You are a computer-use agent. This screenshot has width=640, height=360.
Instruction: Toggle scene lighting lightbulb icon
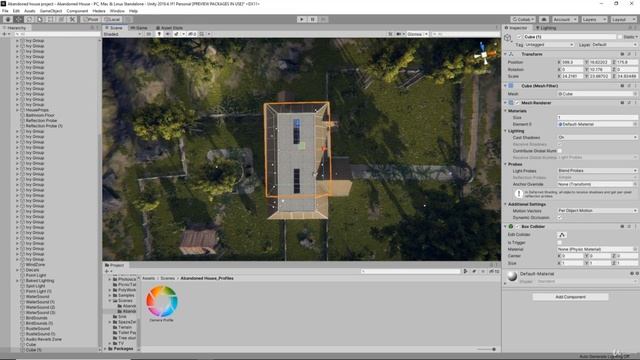(159, 34)
